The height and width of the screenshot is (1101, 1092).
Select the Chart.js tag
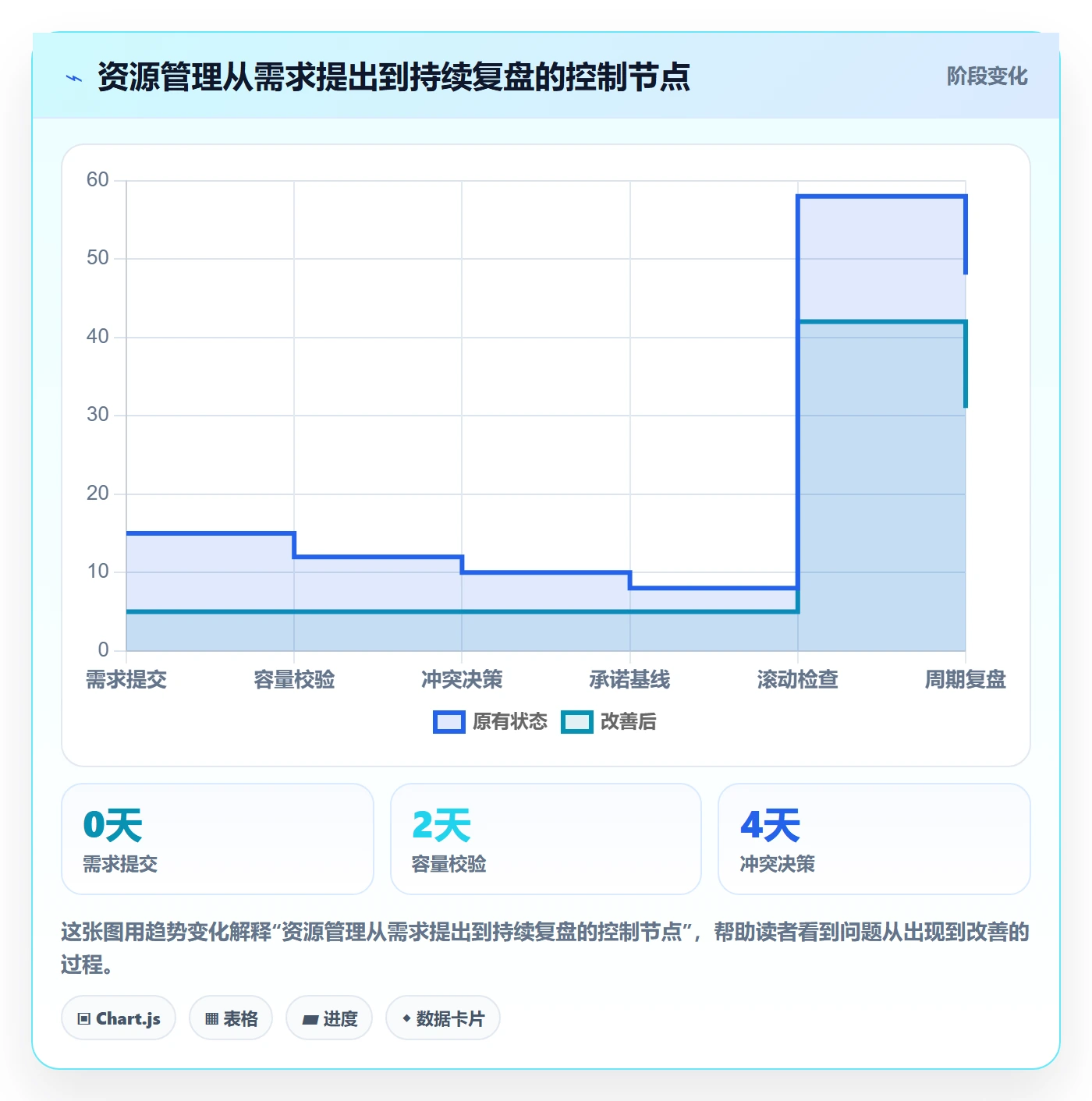pos(119,1018)
